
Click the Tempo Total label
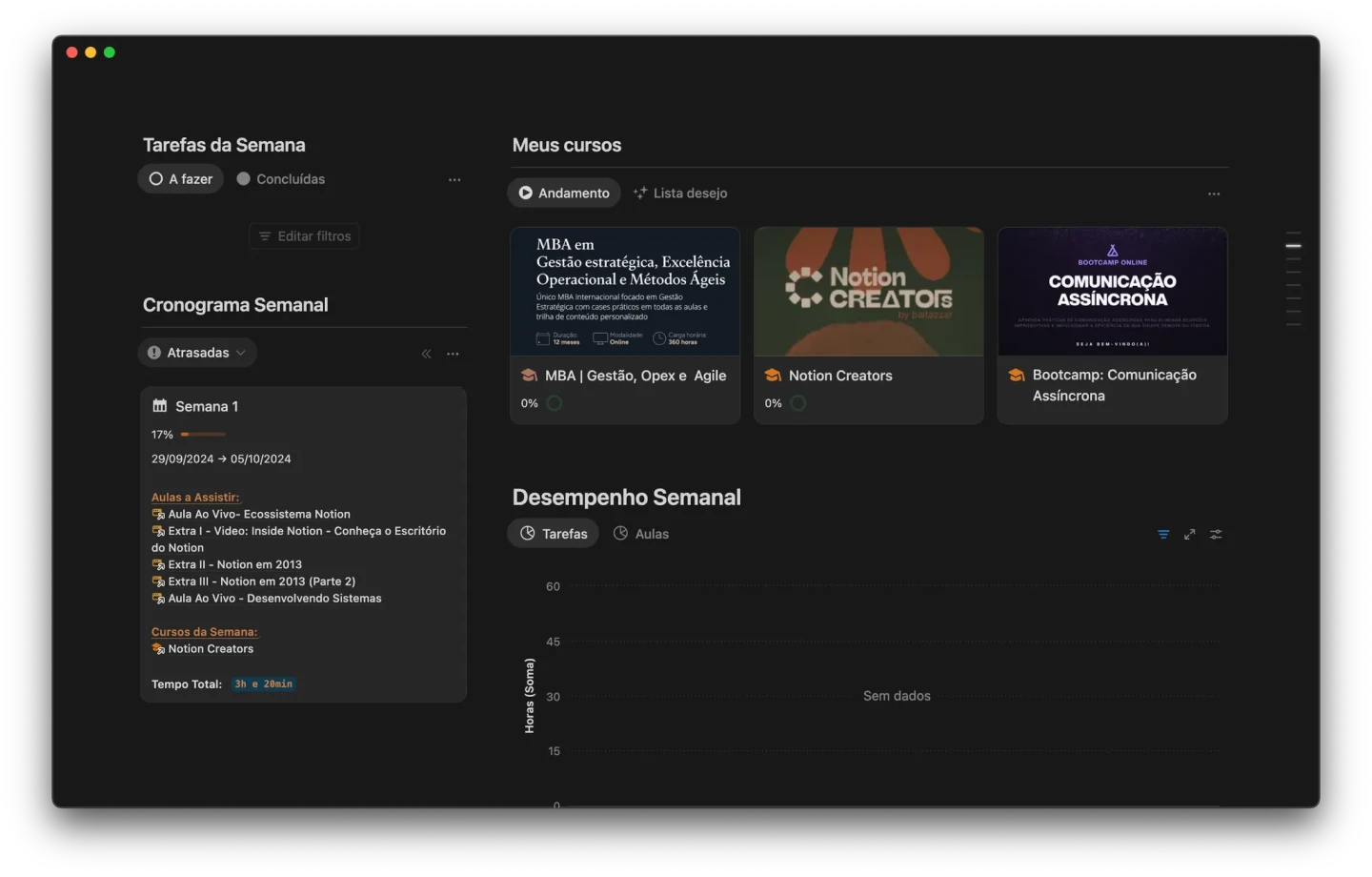tap(187, 684)
